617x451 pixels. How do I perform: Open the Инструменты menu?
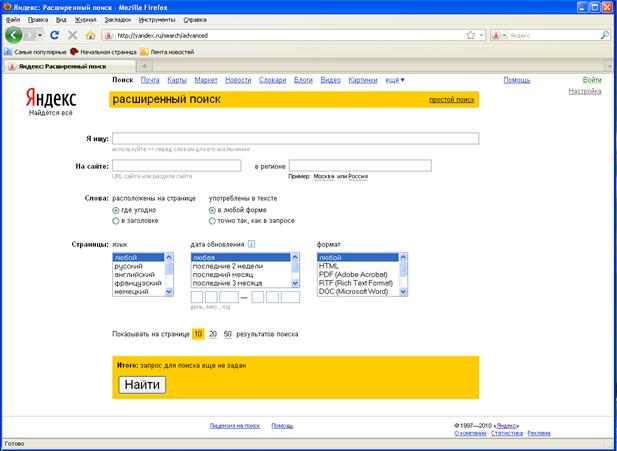pyautogui.click(x=157, y=19)
